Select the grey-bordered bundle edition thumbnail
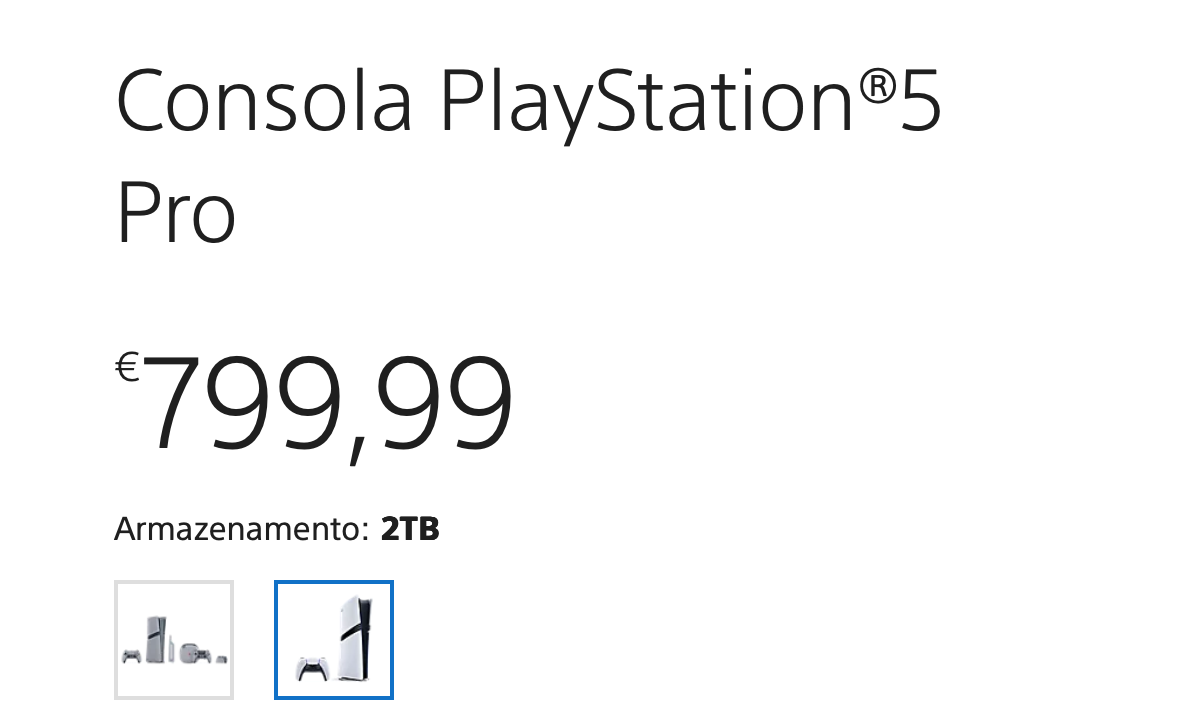The image size is (1180, 724). point(174,640)
